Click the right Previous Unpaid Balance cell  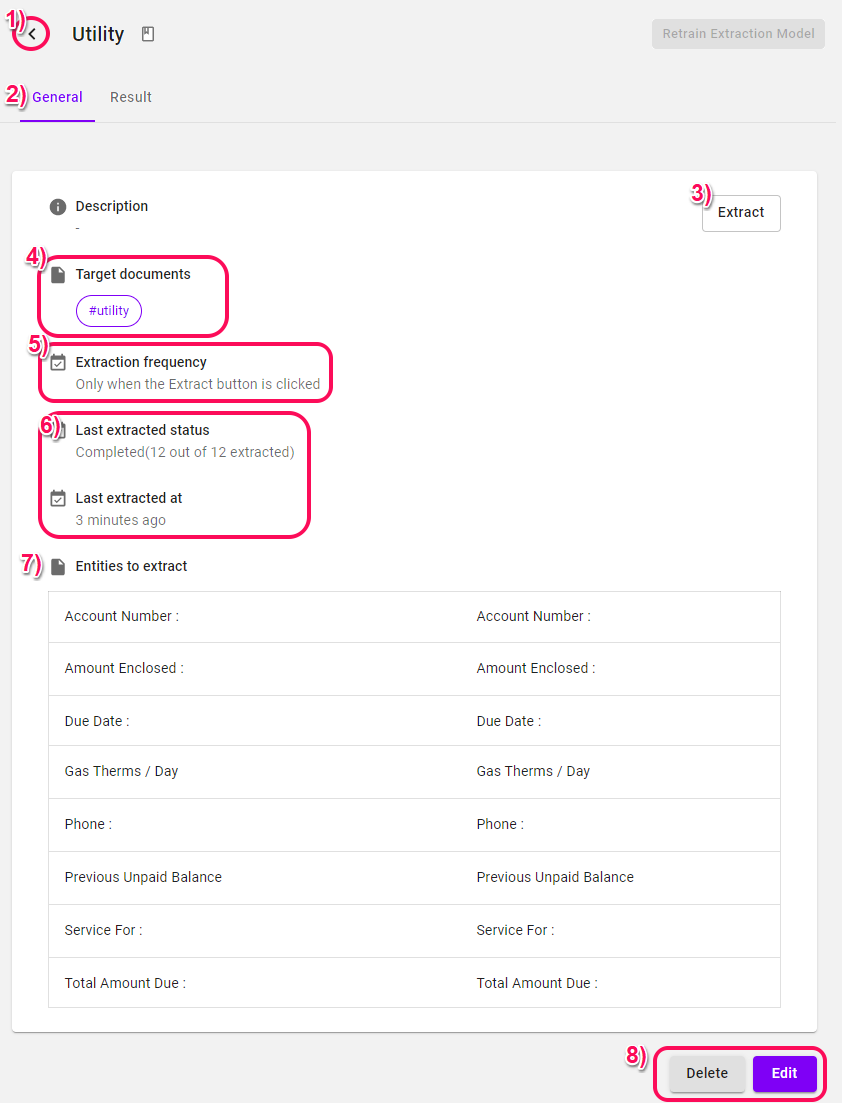620,877
